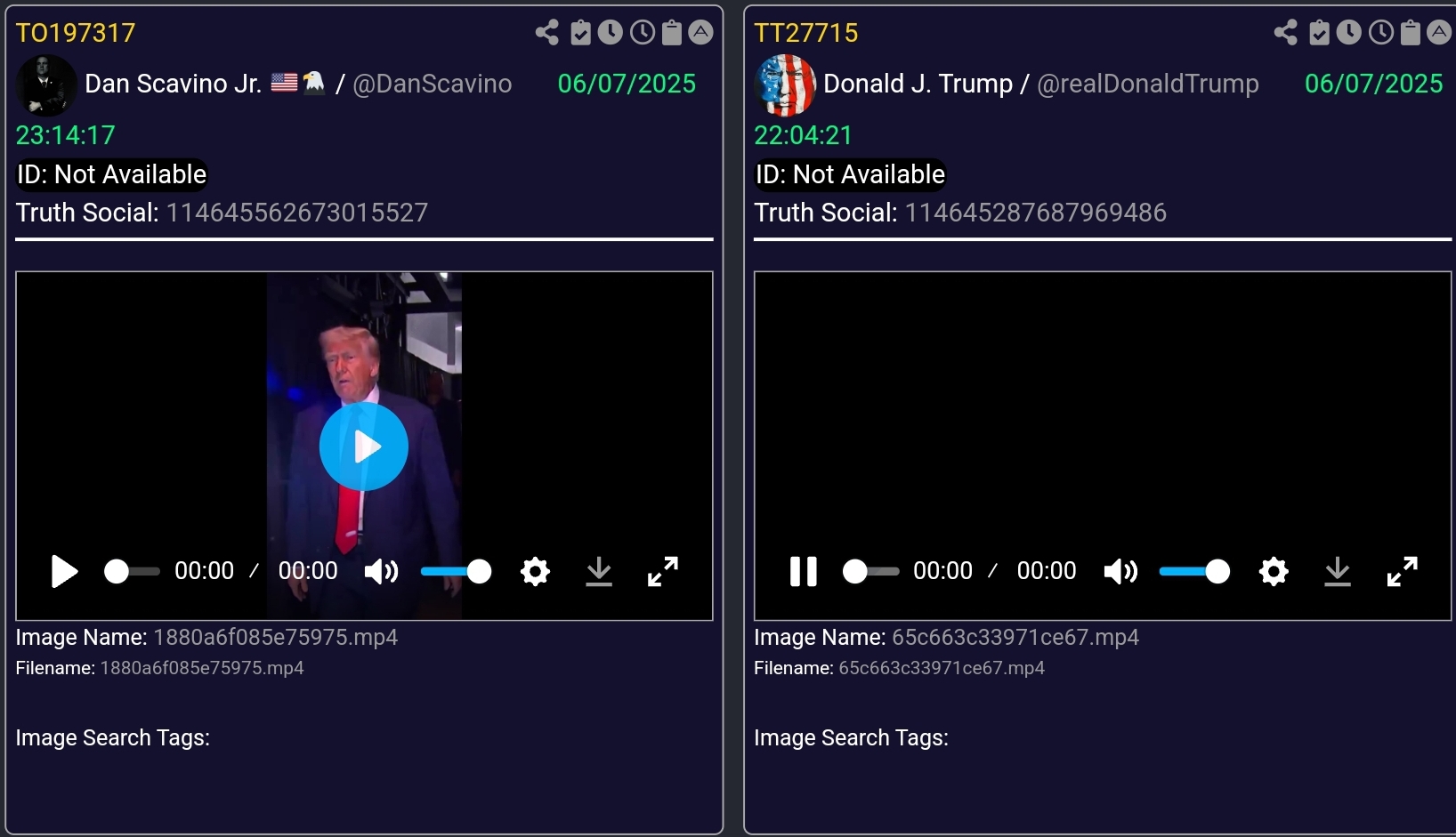This screenshot has width=1456, height=837.
Task: Click the seek slider on the Trump video
Action: pyautogui.click(x=870, y=571)
